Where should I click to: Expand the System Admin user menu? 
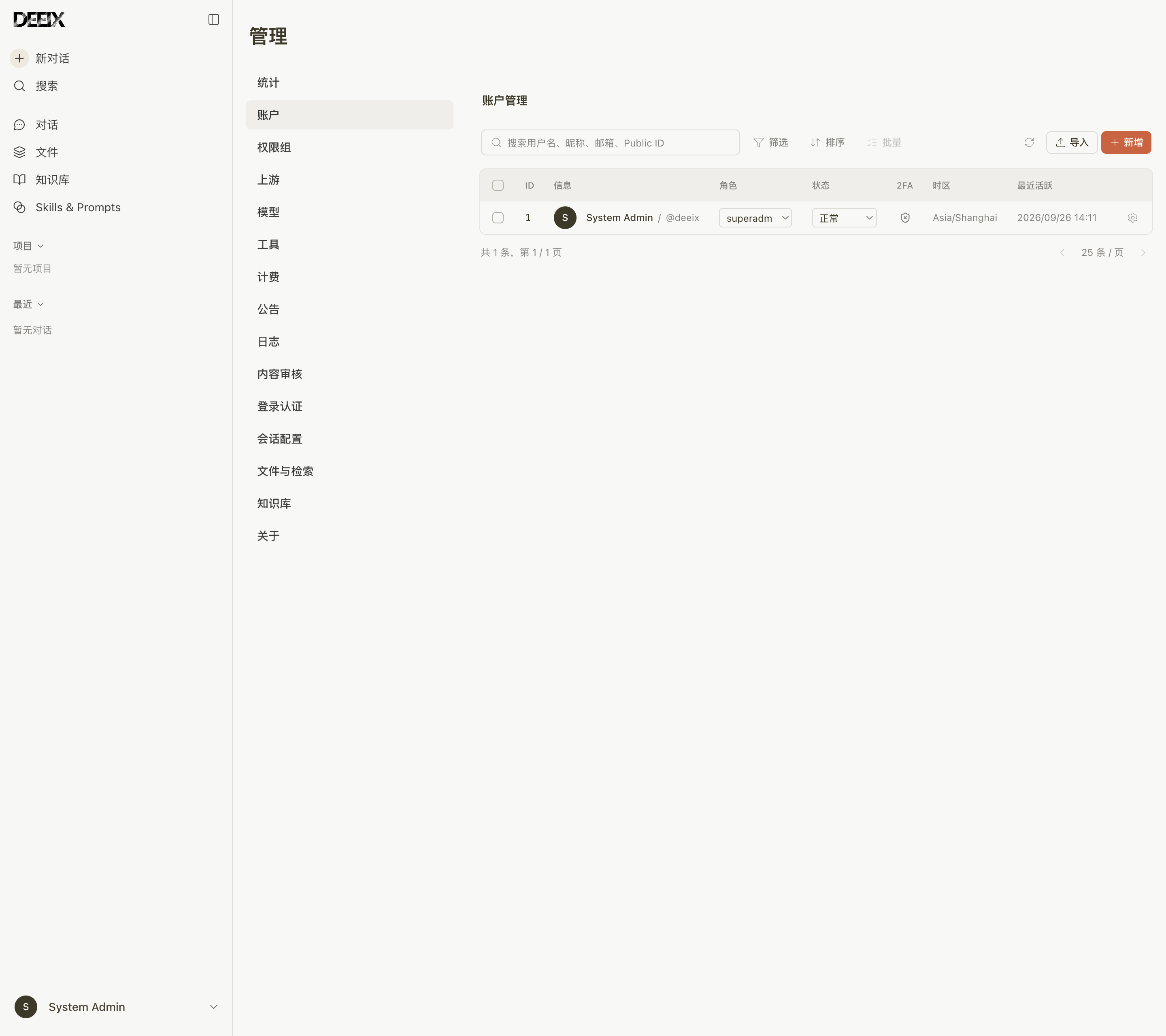click(116, 1007)
